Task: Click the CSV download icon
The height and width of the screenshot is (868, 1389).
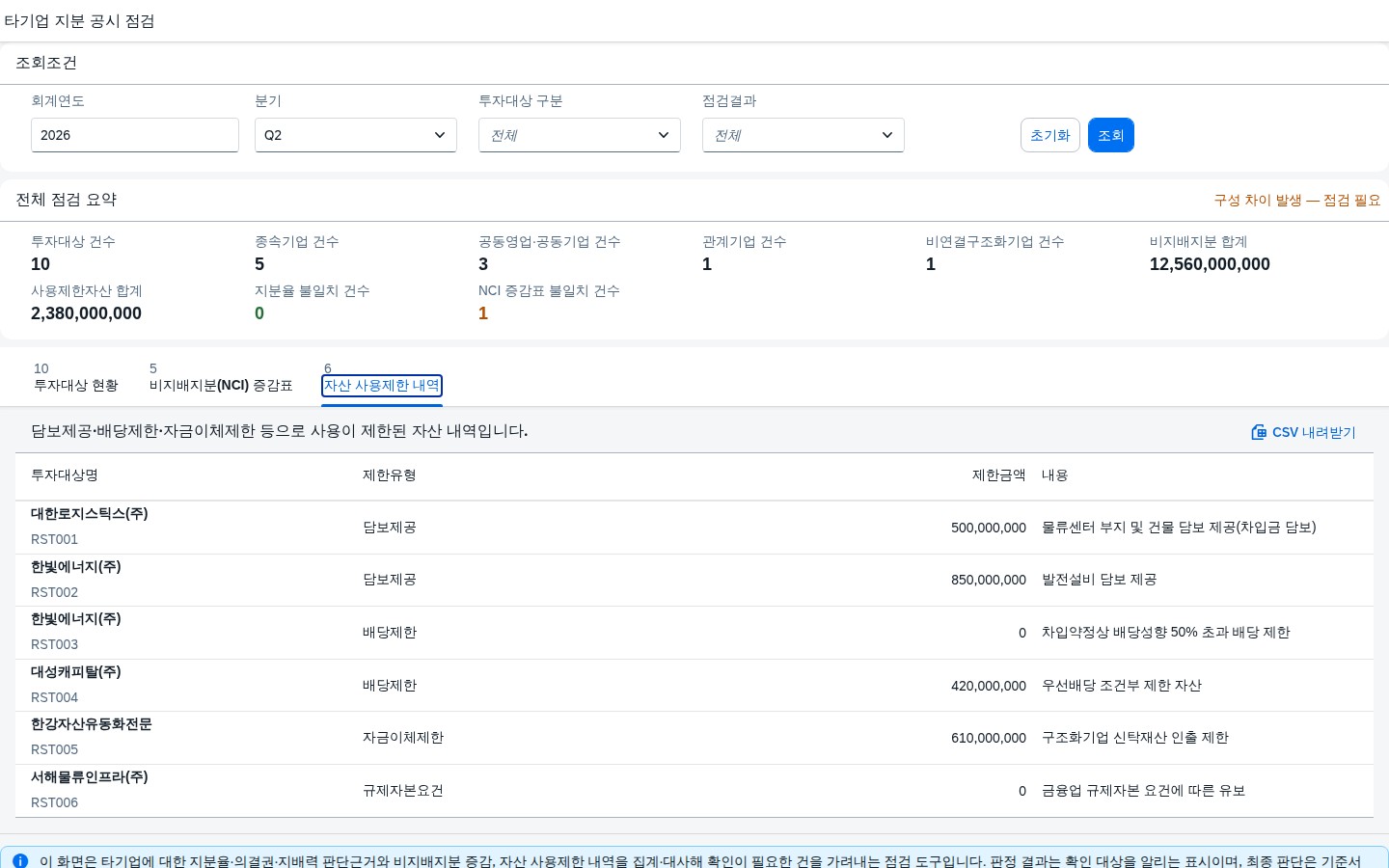Action: (1259, 432)
